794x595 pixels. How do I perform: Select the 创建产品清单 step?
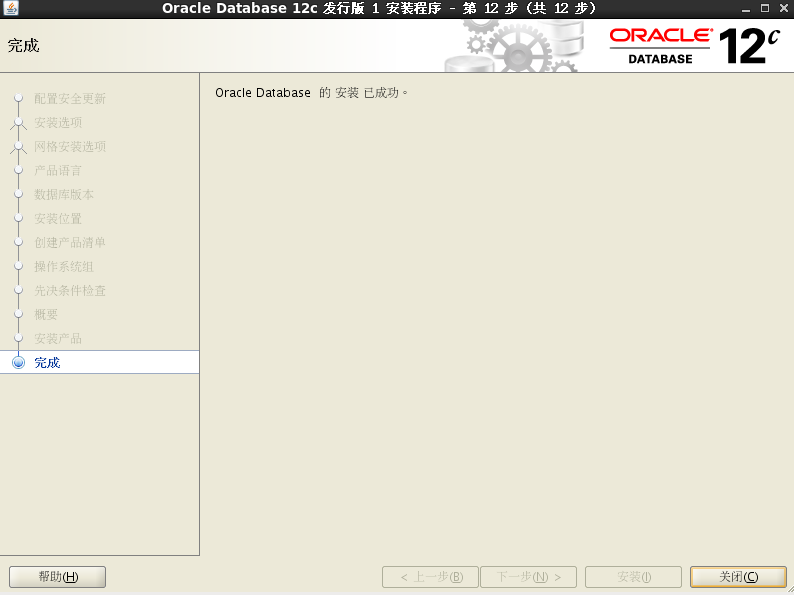[70, 243]
